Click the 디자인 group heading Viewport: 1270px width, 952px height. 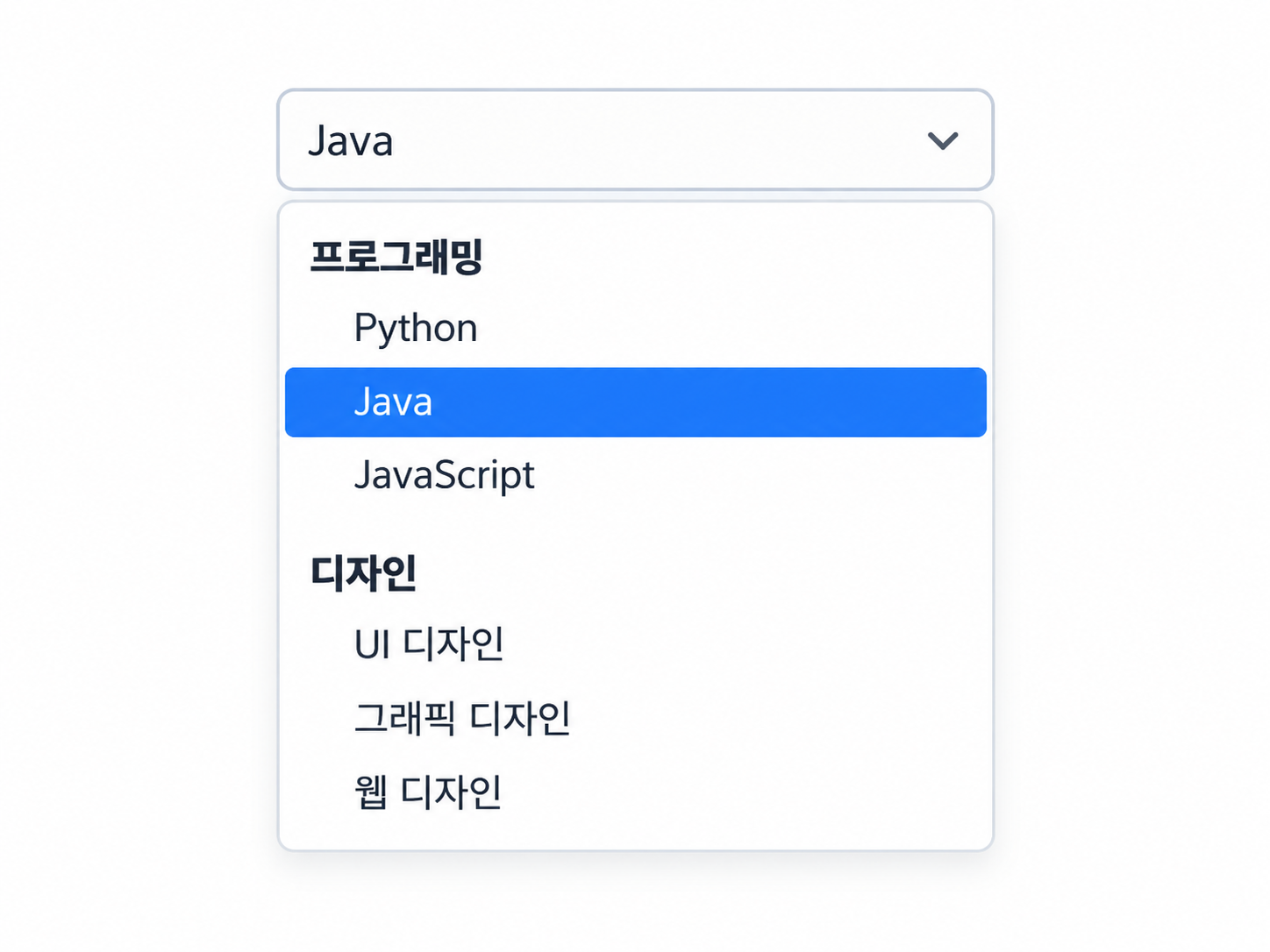tap(364, 573)
